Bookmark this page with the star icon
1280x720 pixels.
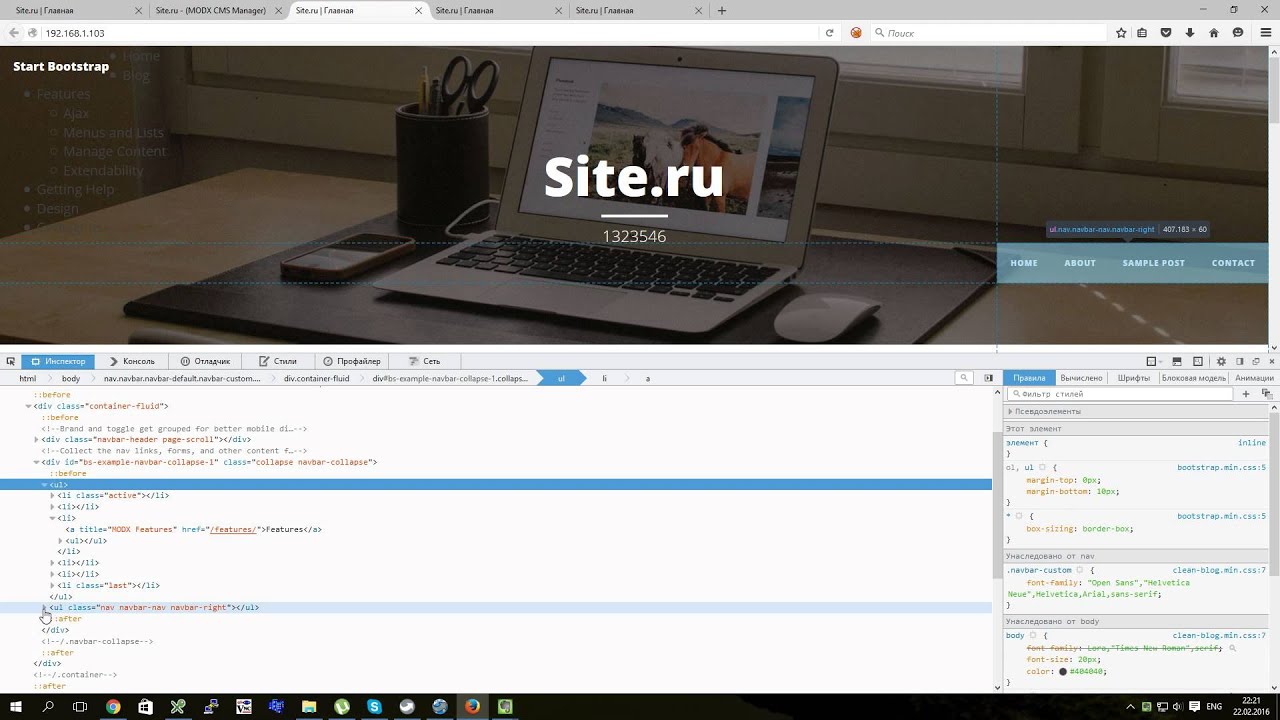pyautogui.click(x=1121, y=33)
